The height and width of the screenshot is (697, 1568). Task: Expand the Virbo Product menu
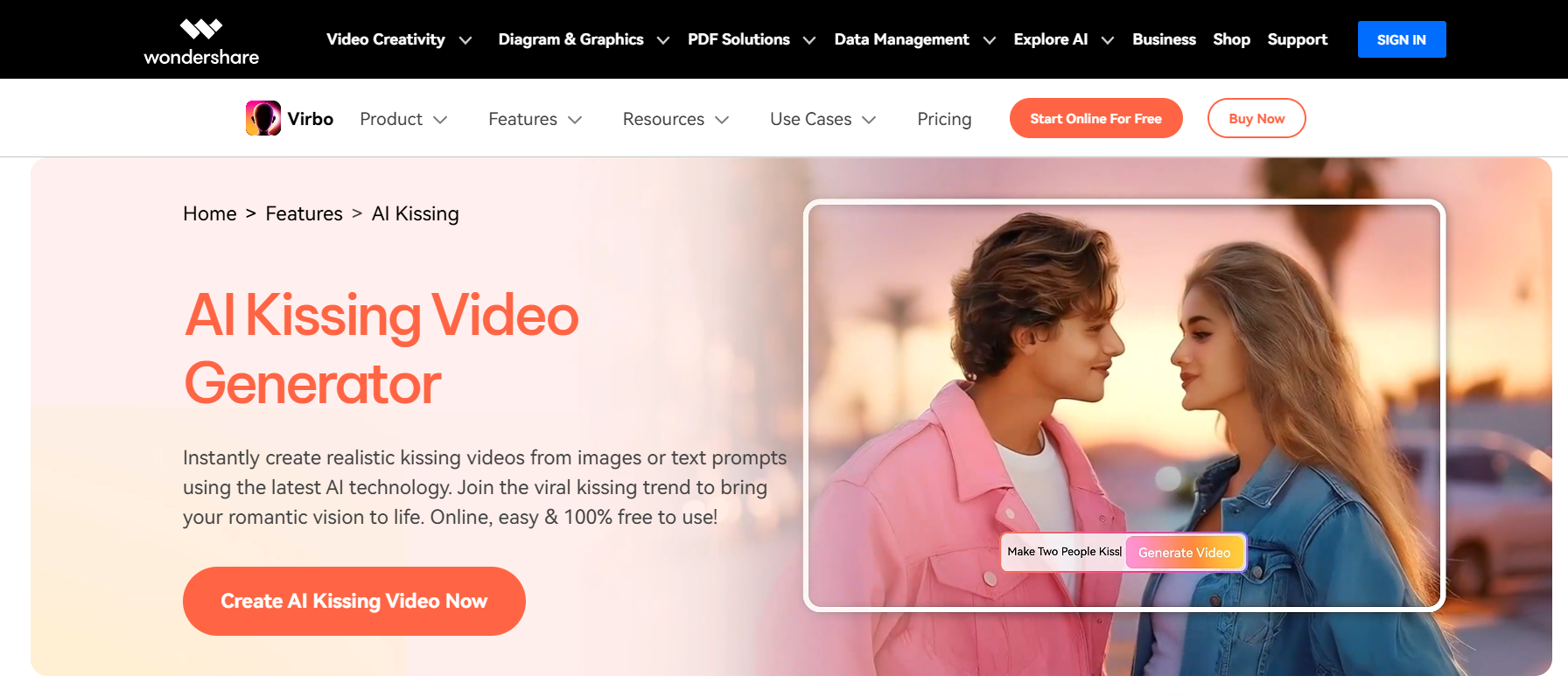402,119
